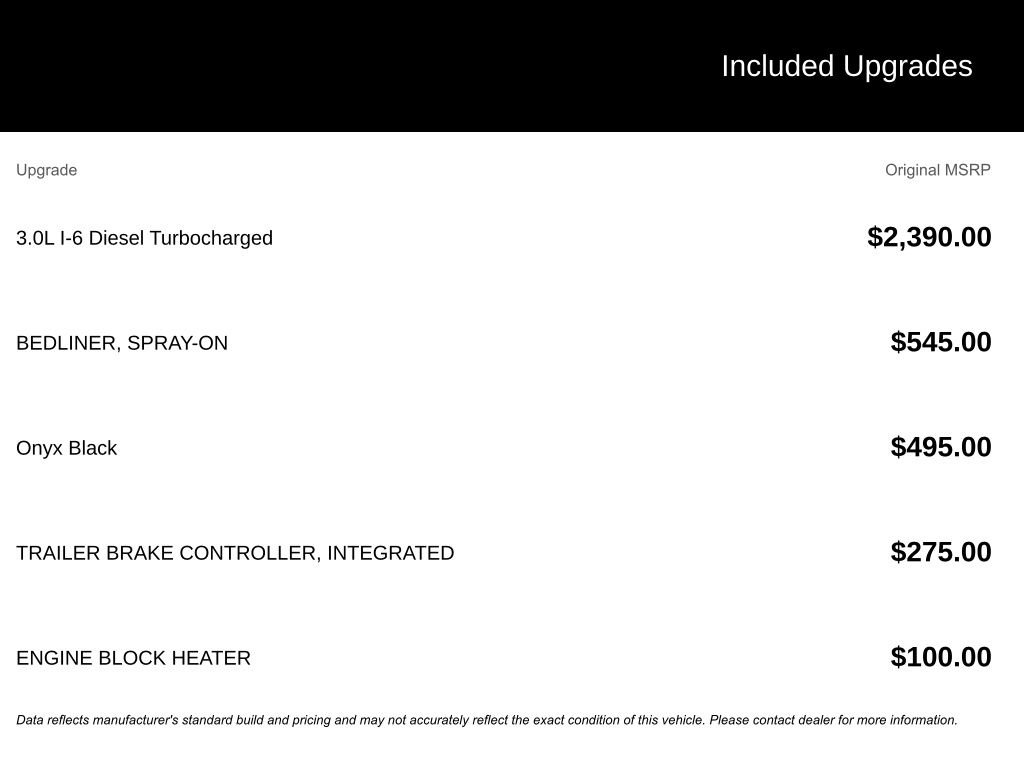The image size is (1024, 768).
Task: Select the ENGINE BLOCK HEATER upgrade
Action: 133,658
